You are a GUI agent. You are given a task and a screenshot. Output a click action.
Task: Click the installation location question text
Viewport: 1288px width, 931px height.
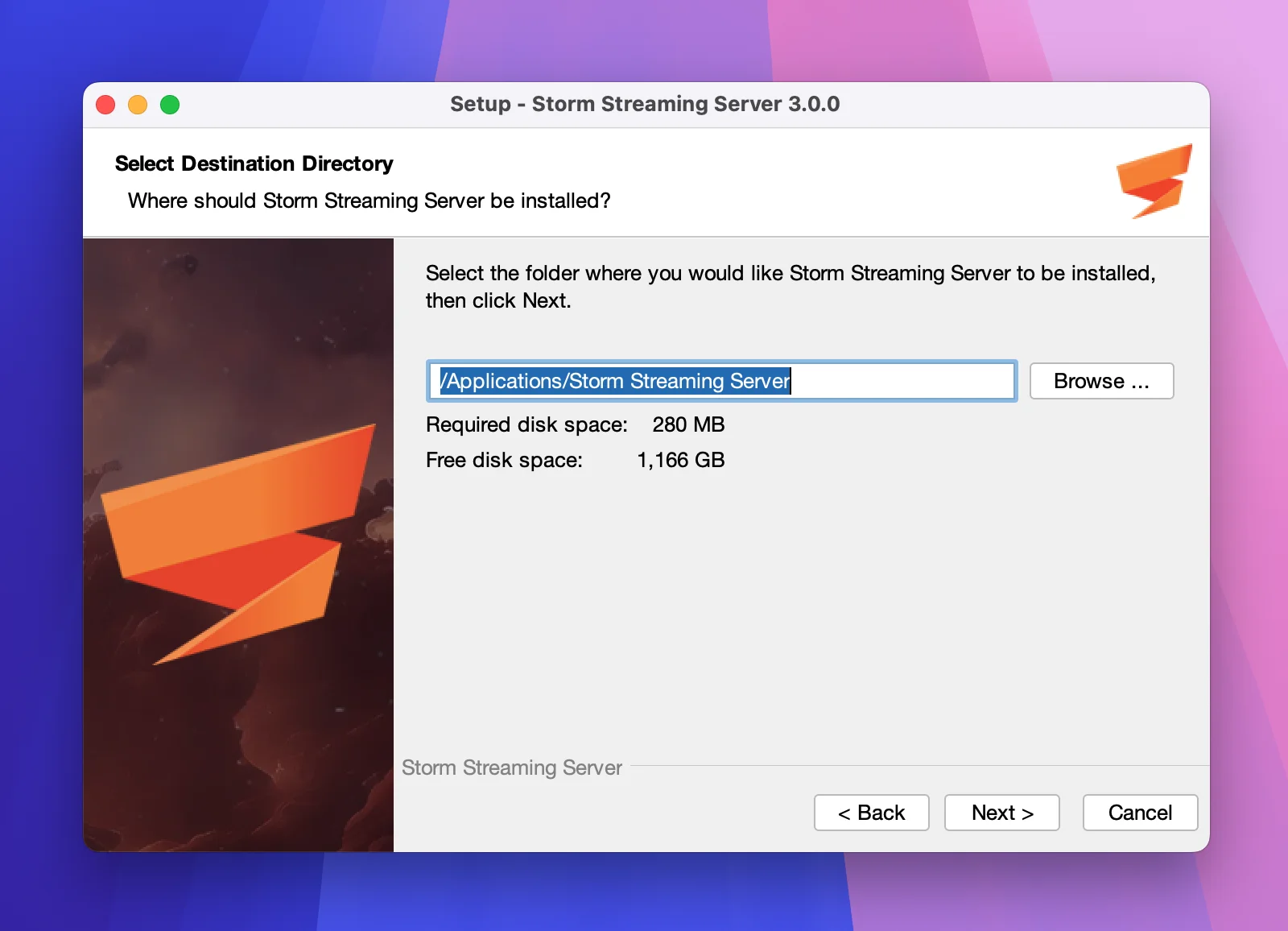click(368, 201)
